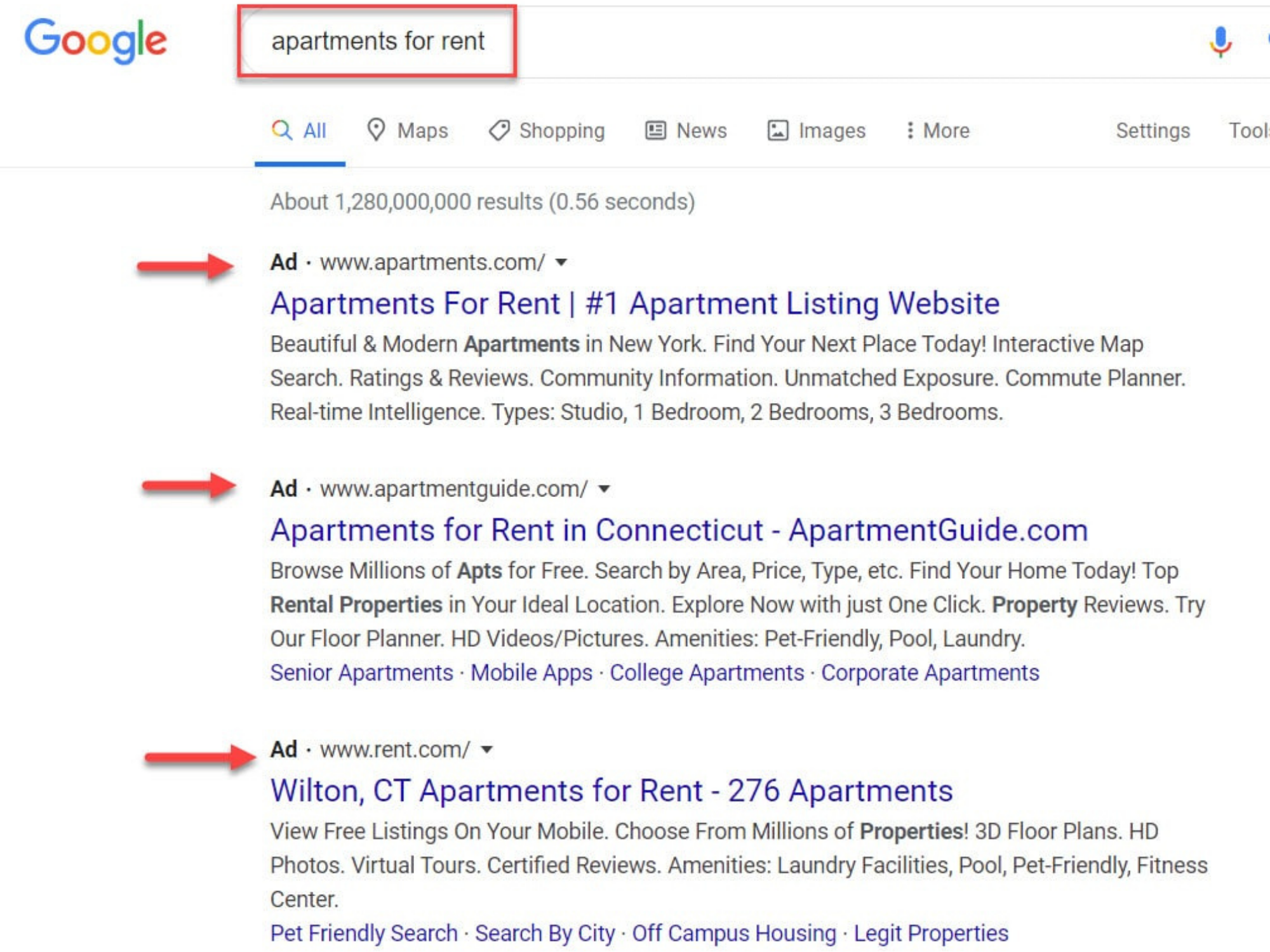The height and width of the screenshot is (952, 1270).
Task: Expand the apartmentguide.com ad dropdown arrow
Action: point(604,489)
